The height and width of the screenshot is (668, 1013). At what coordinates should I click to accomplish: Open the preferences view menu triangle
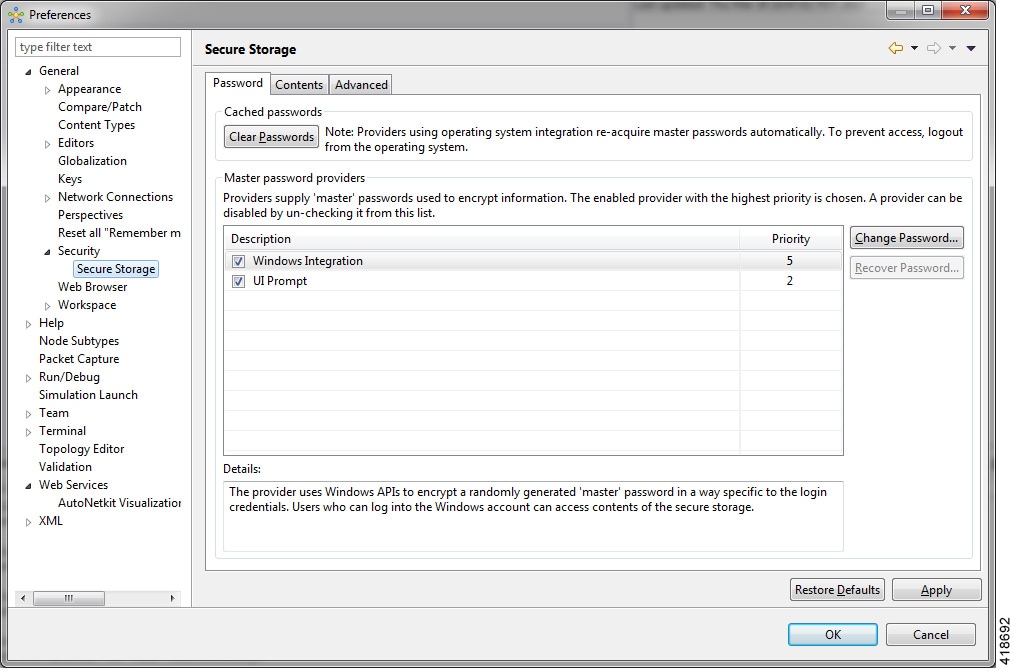point(971,48)
